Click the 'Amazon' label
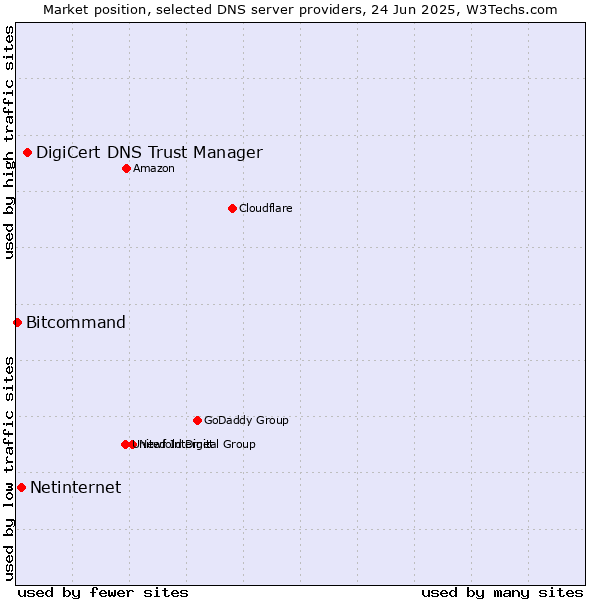The image size is (600, 600). (x=154, y=169)
